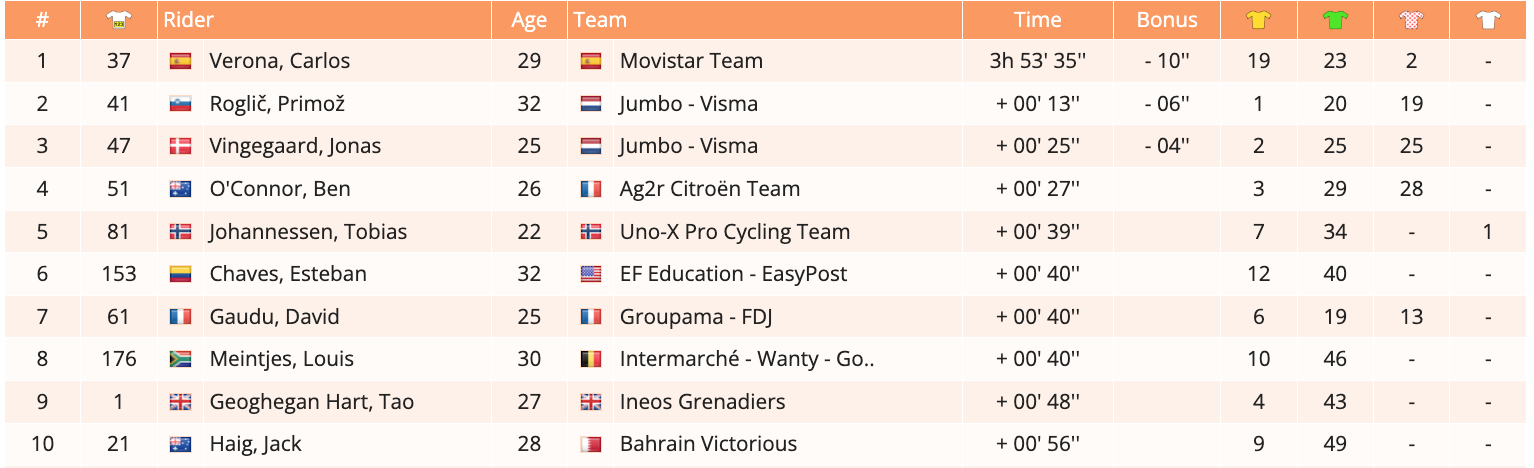The height and width of the screenshot is (468, 1534).
Task: Open rider Verona, Carlos
Action: [279, 61]
